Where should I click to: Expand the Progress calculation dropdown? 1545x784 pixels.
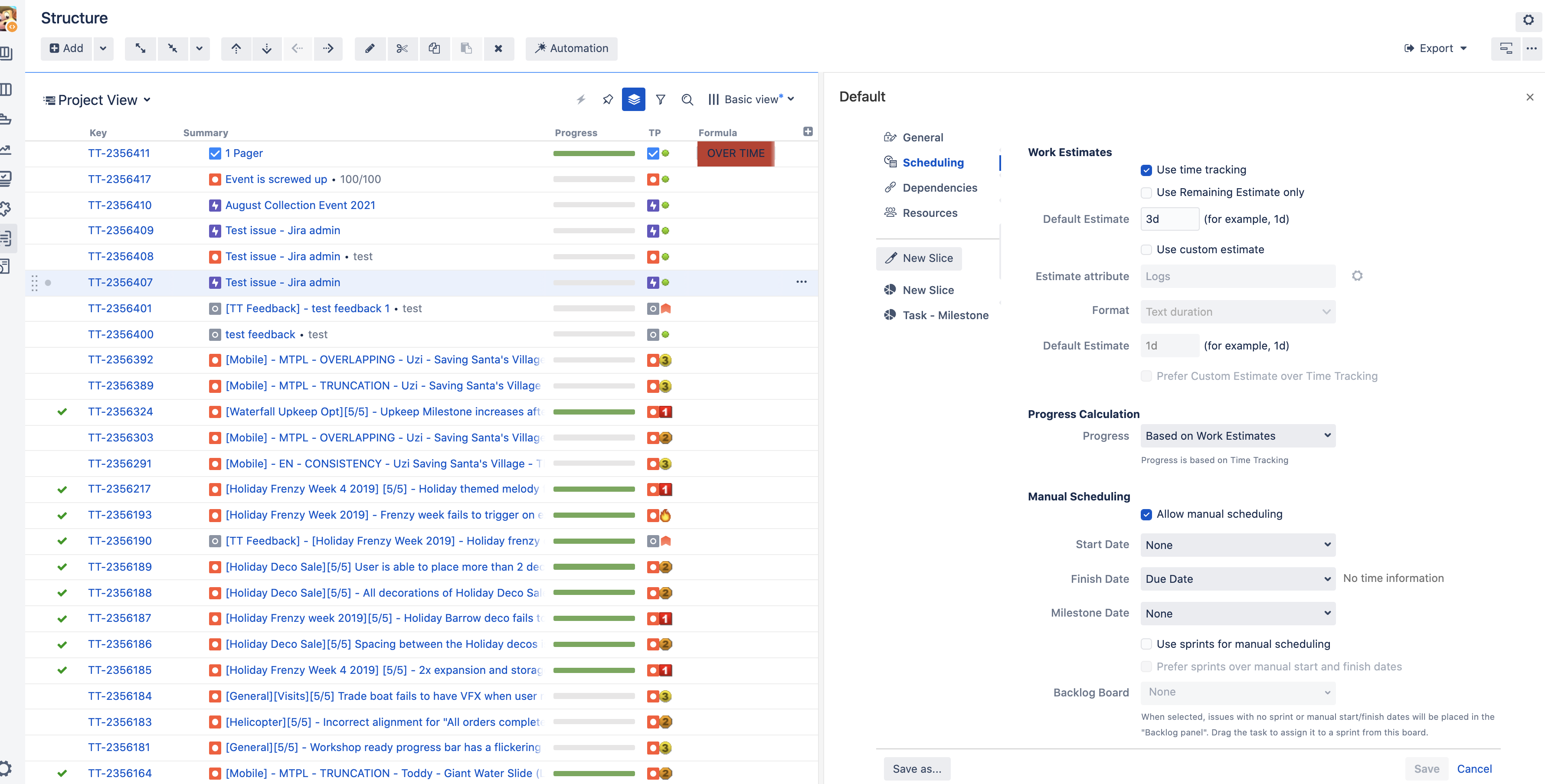(x=1237, y=436)
